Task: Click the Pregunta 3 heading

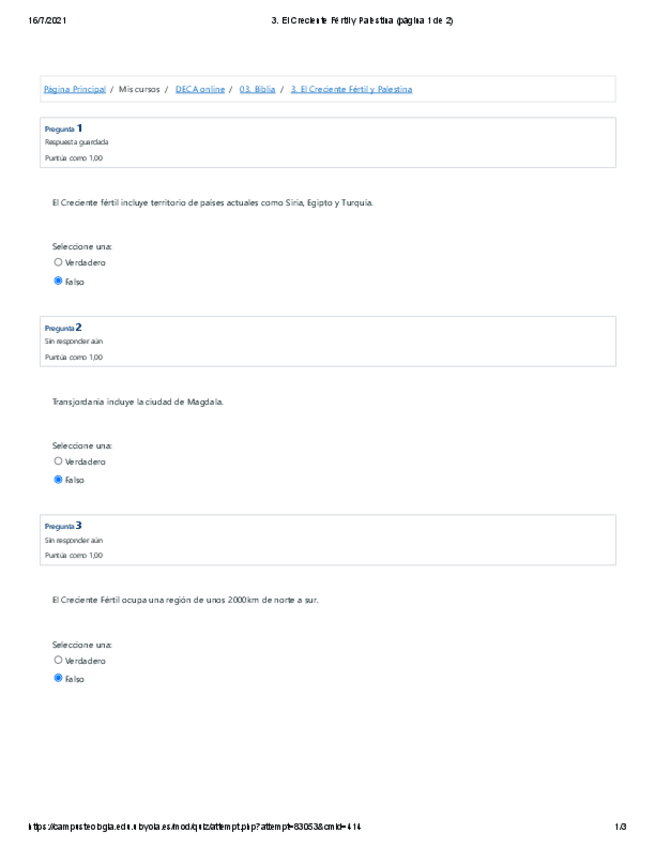Action: click(x=63, y=526)
